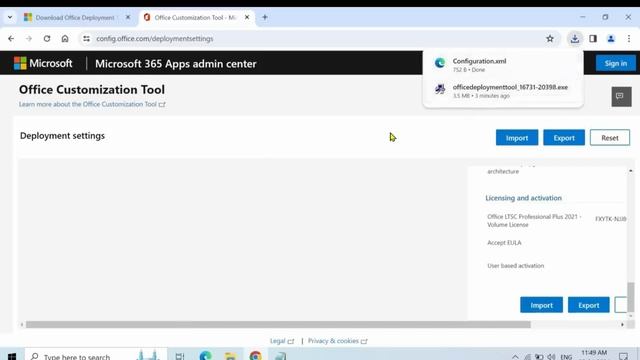Open the Privacy & cookies link
This screenshot has width=640, height=360.
click(x=338, y=341)
